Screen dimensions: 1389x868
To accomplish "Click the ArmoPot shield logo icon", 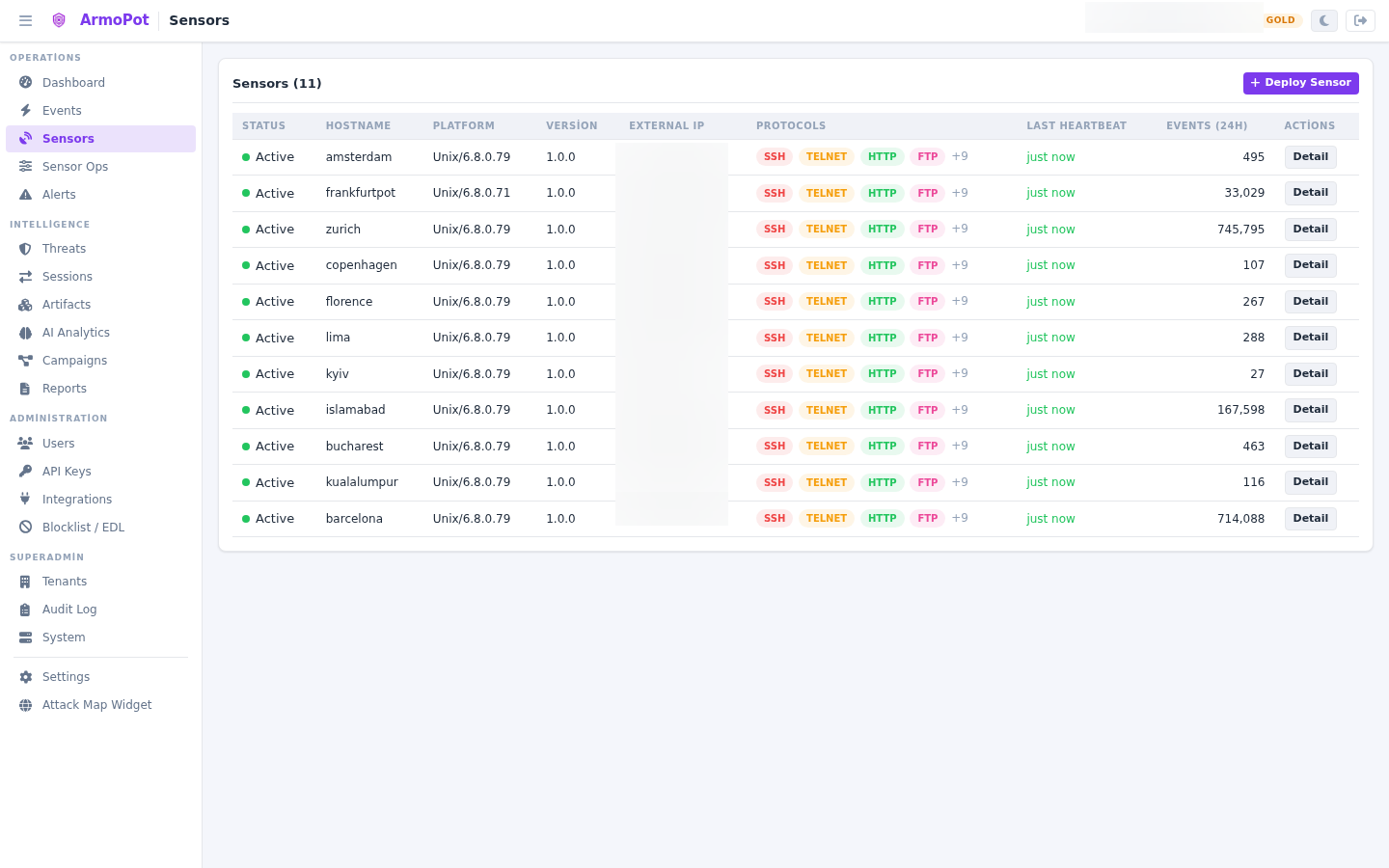I will tap(59, 20).
